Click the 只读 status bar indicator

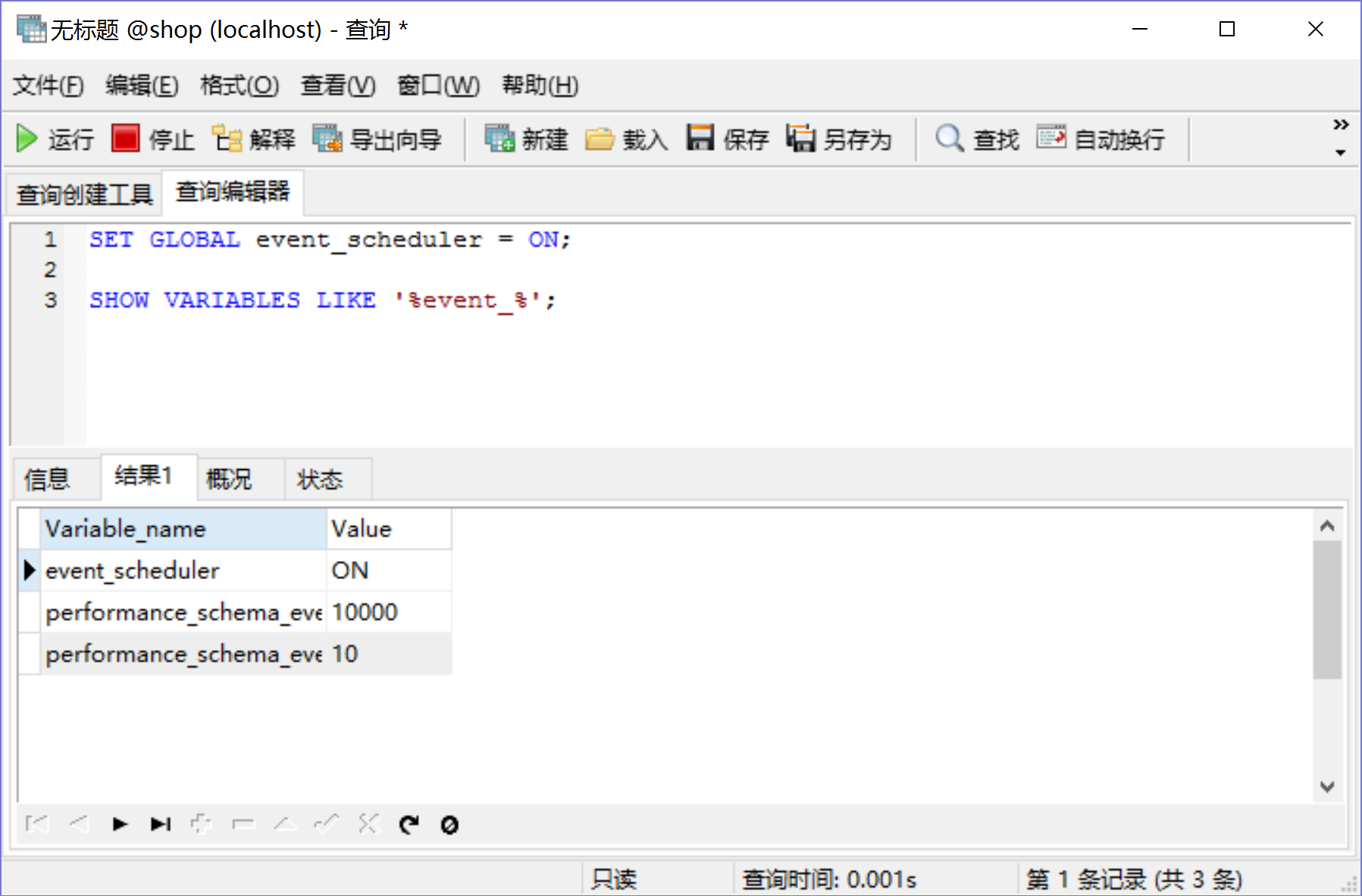pos(614,879)
